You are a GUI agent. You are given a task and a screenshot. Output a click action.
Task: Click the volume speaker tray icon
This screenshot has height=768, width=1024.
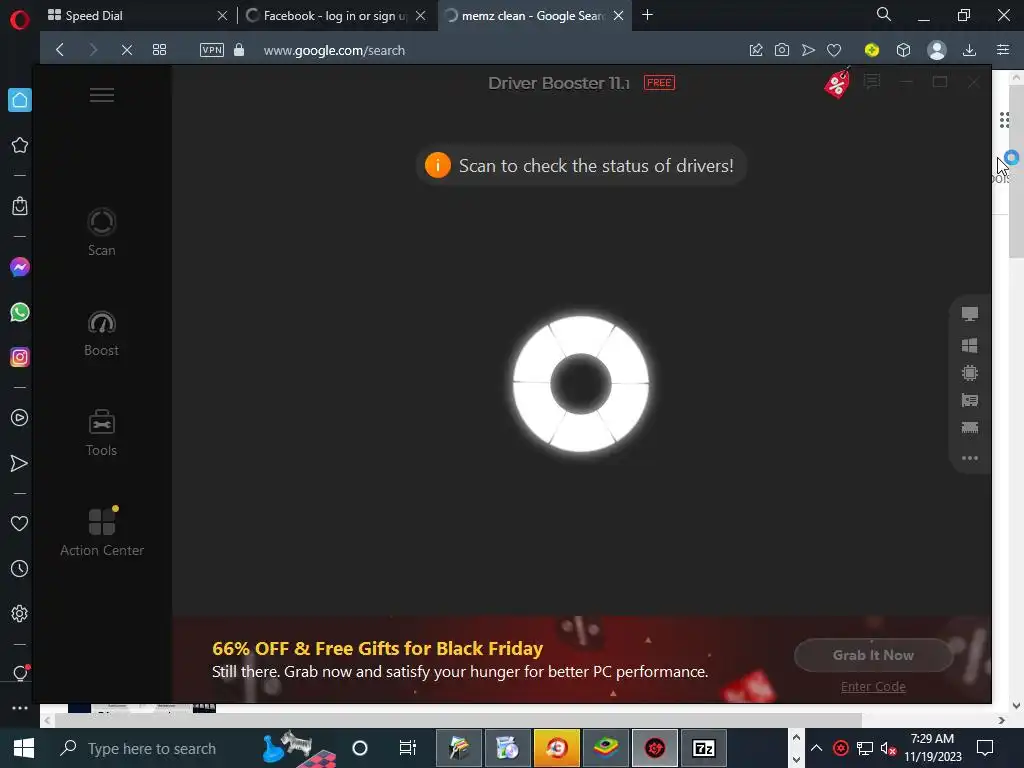(888, 748)
